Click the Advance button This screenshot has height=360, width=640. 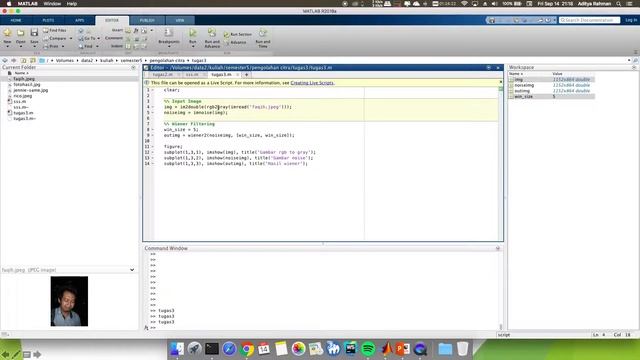236,42
